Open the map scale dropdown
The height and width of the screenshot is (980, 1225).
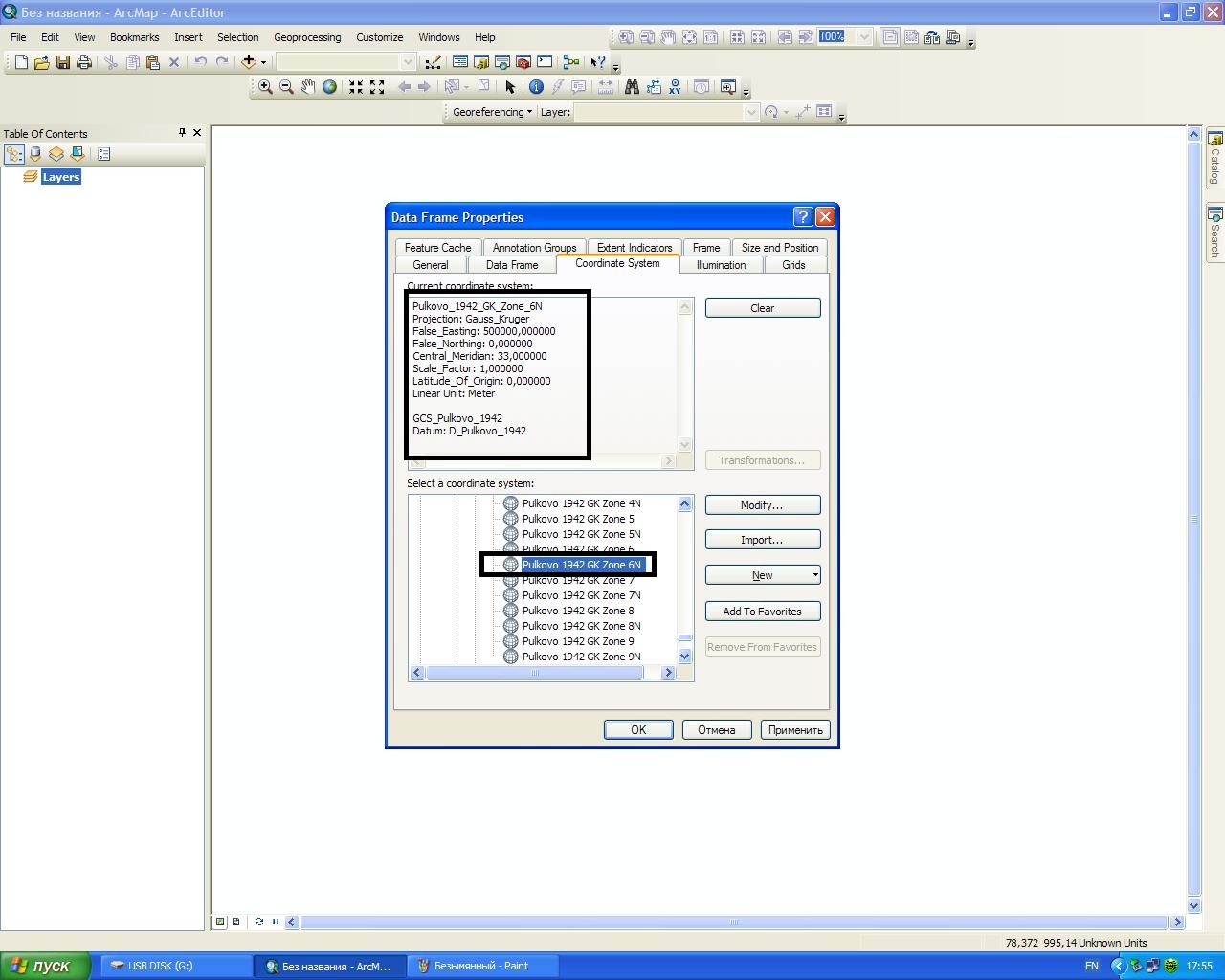point(408,62)
